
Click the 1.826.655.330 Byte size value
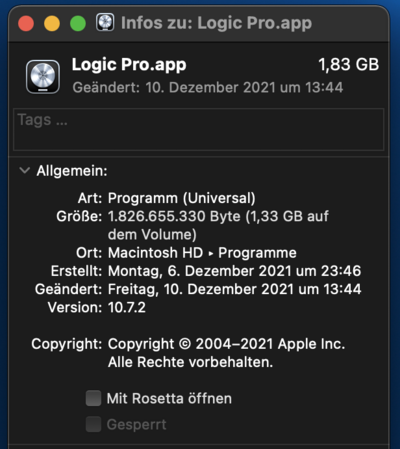174,216
